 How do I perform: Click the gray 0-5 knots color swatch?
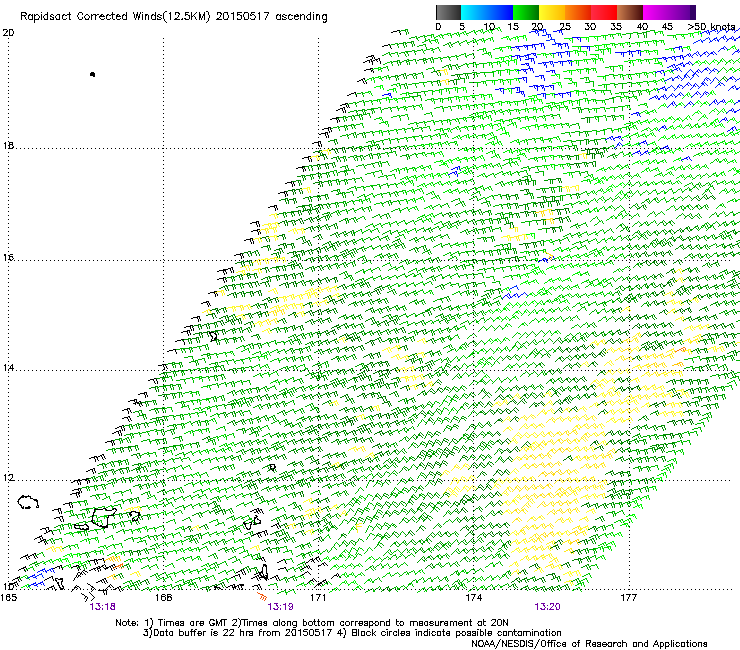click(448, 12)
